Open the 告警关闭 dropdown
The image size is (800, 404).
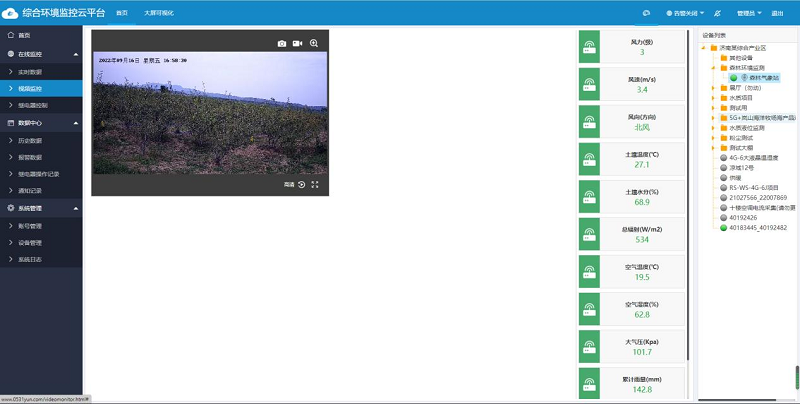[x=685, y=13]
